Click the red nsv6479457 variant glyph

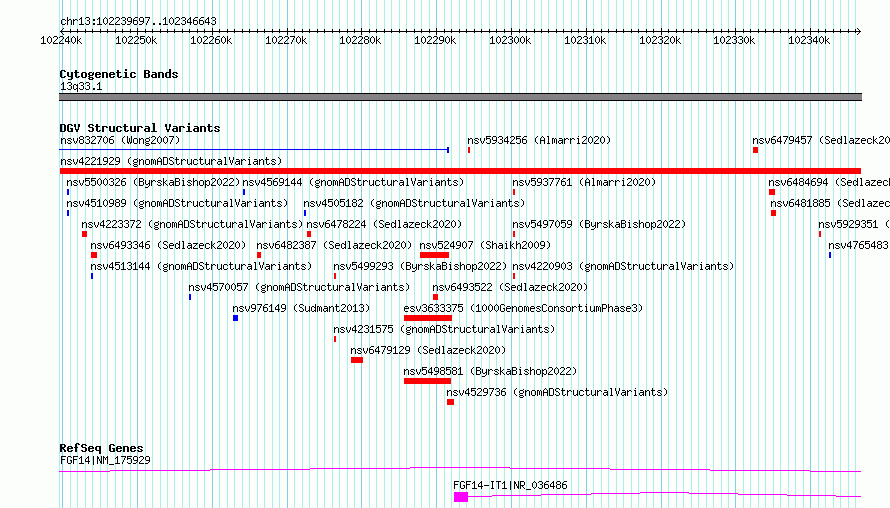tap(755, 150)
